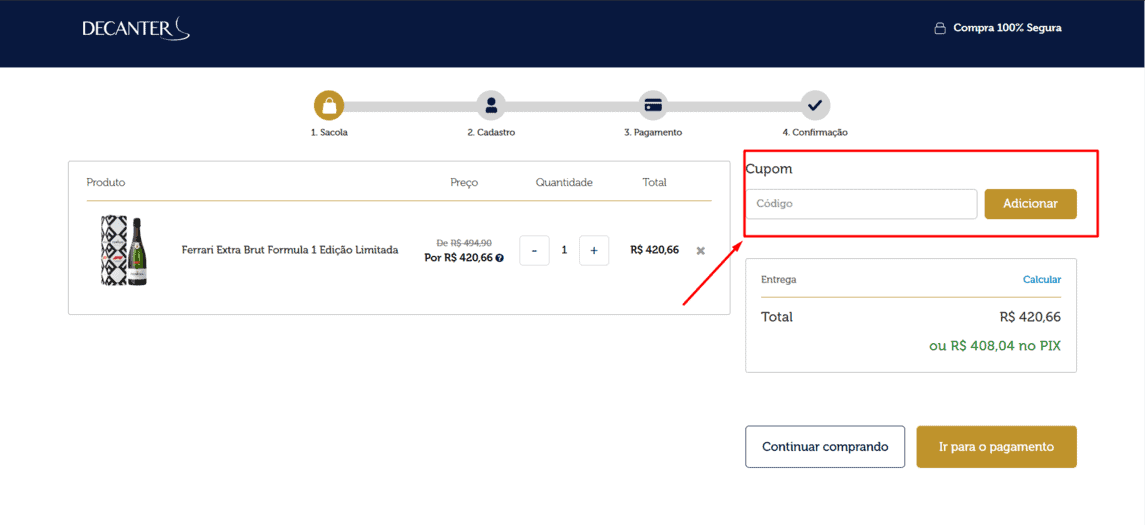
Task: Click the 'ou R$ 408,04 no PIX' text
Action: pos(995,345)
